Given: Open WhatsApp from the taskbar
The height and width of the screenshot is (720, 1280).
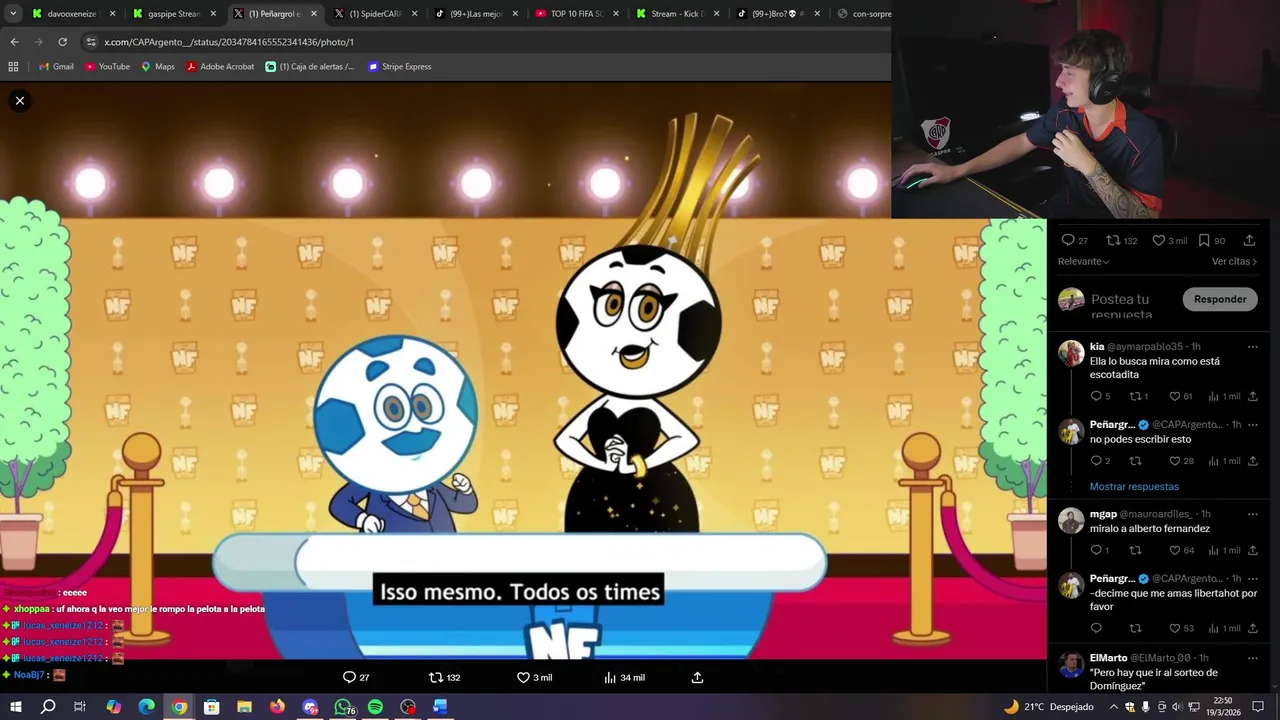Looking at the screenshot, I should coord(343,707).
